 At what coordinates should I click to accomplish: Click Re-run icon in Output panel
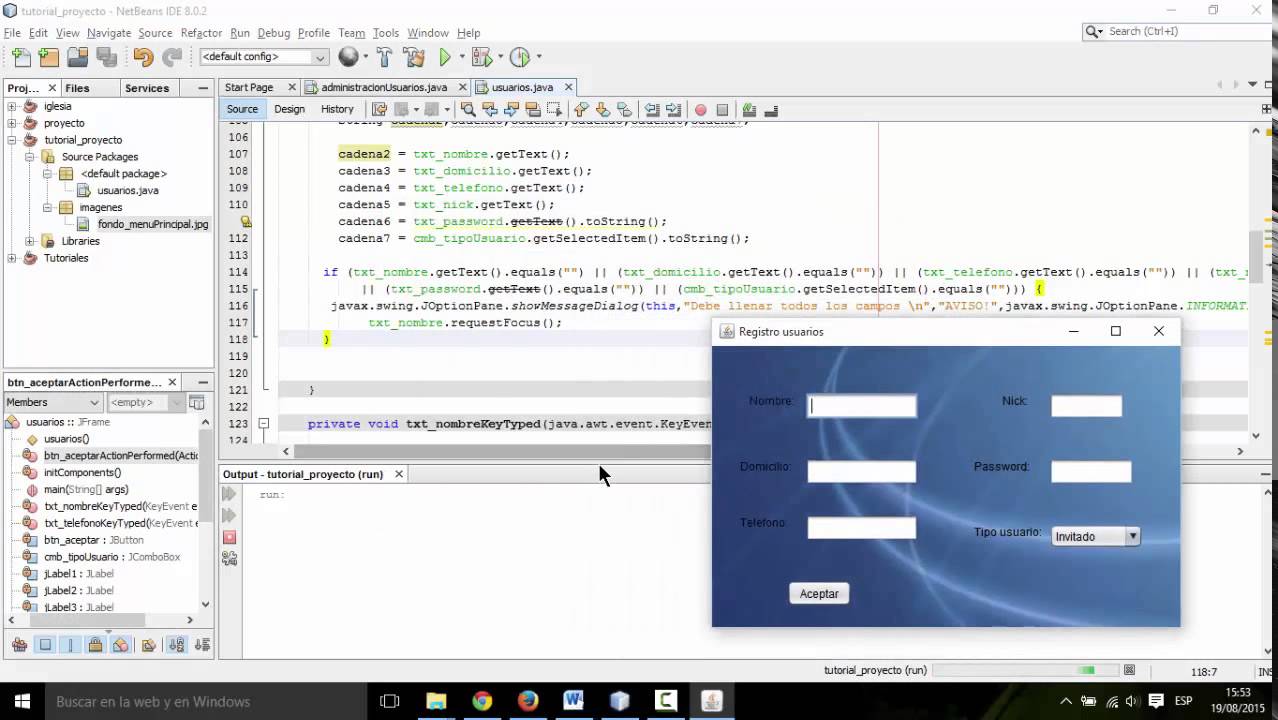229,494
